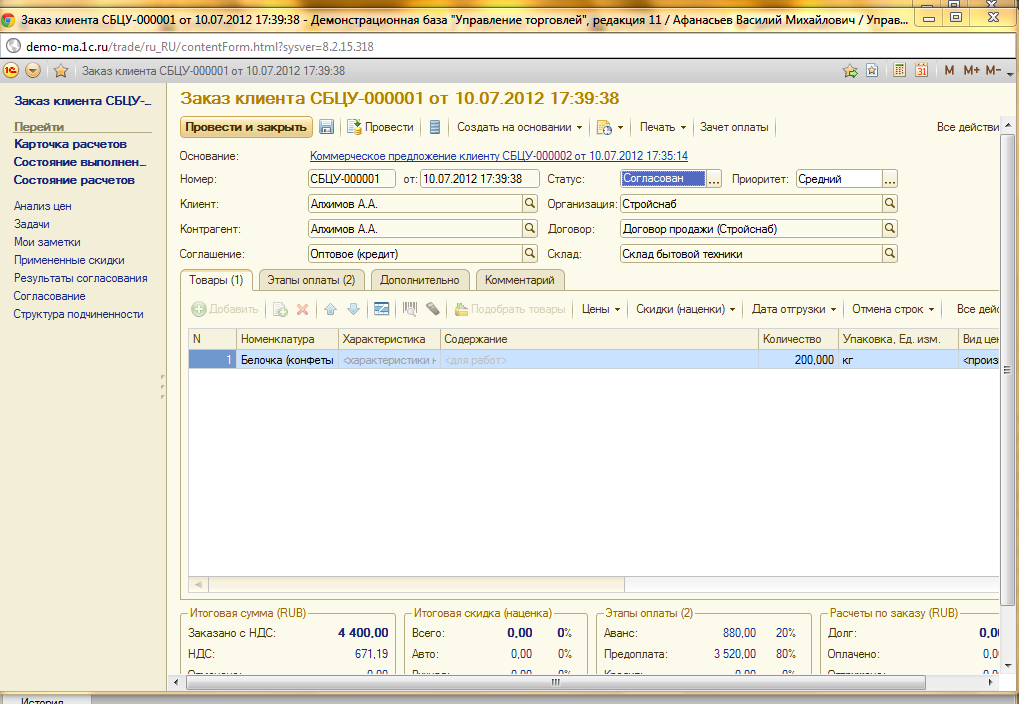Open Результаты согласования in sidebar

pyautogui.click(x=81, y=278)
